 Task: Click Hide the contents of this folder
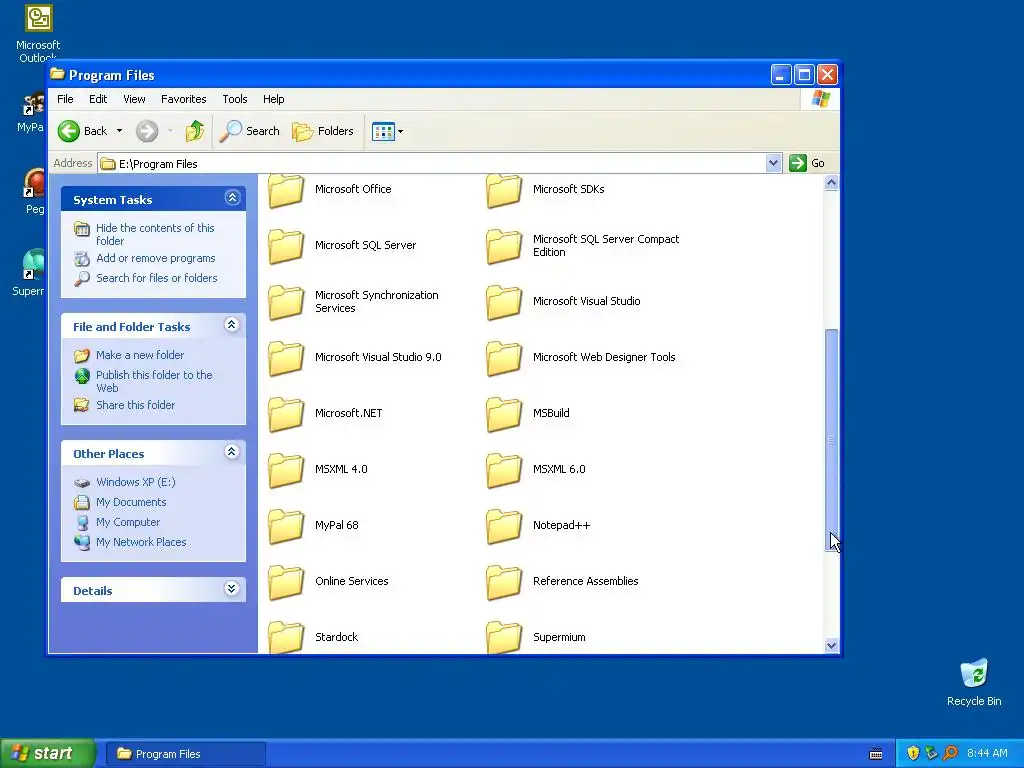pos(155,234)
